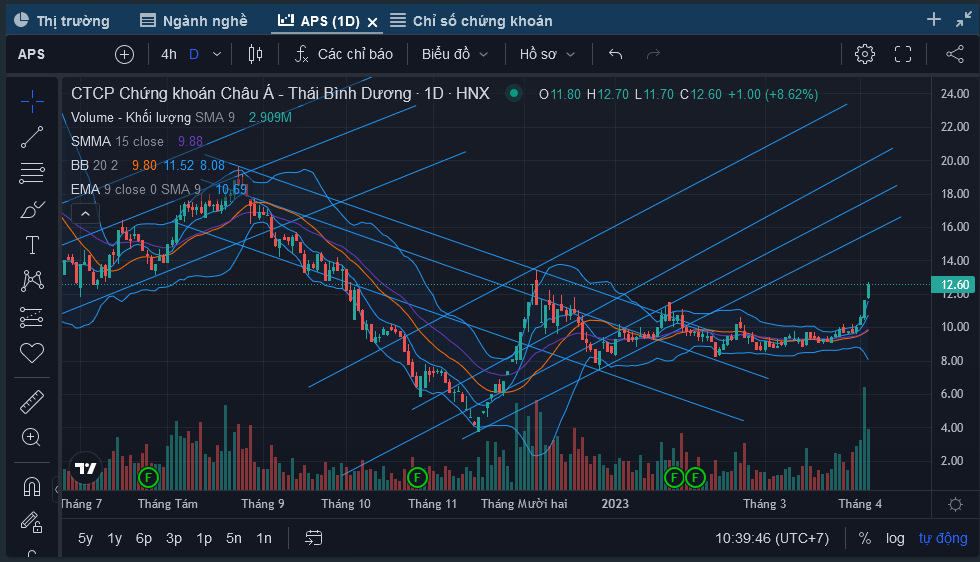Expand the left toolbar side arrow
The image size is (980, 562).
[56, 489]
